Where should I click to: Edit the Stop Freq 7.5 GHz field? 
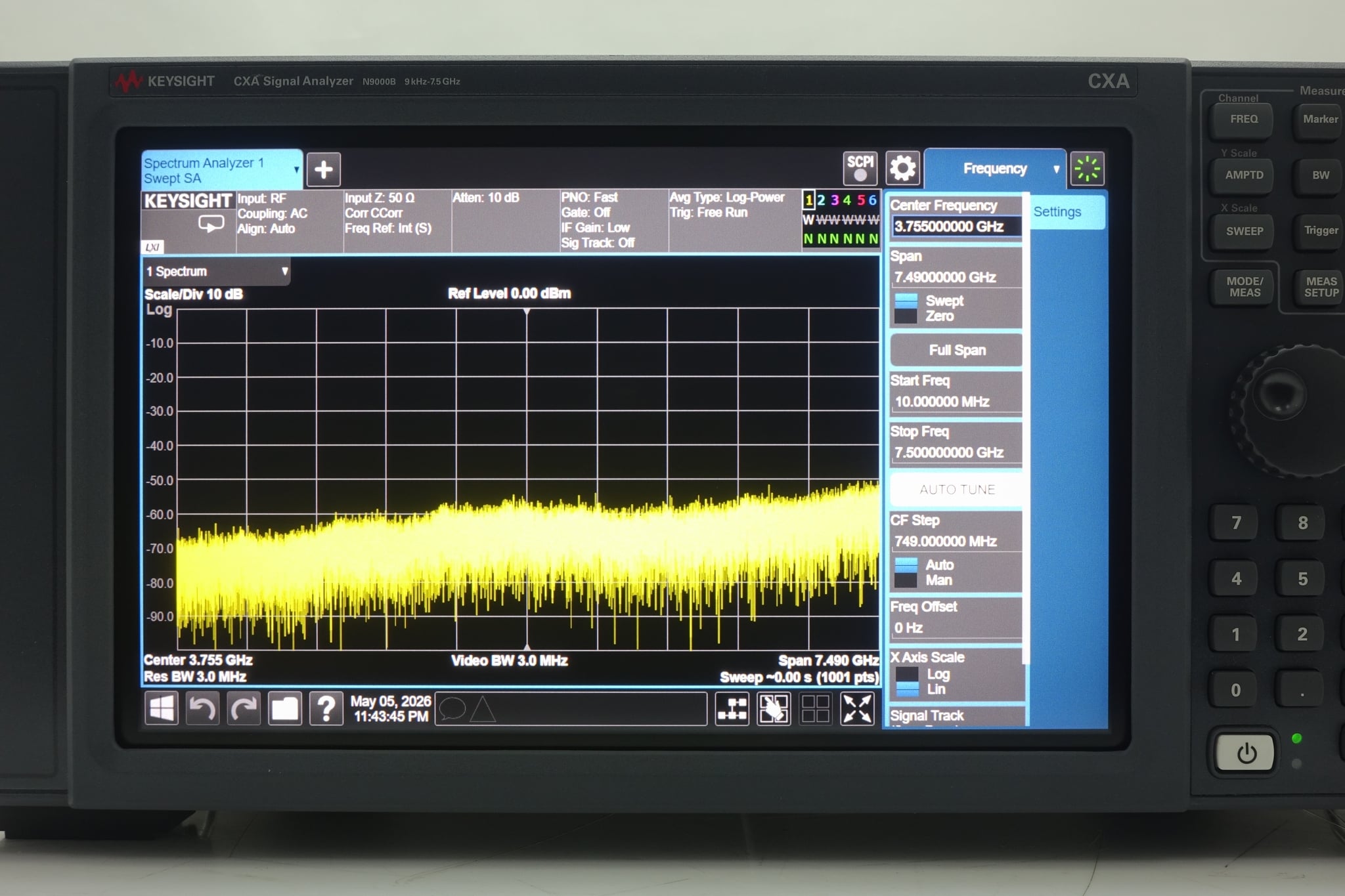(957, 452)
